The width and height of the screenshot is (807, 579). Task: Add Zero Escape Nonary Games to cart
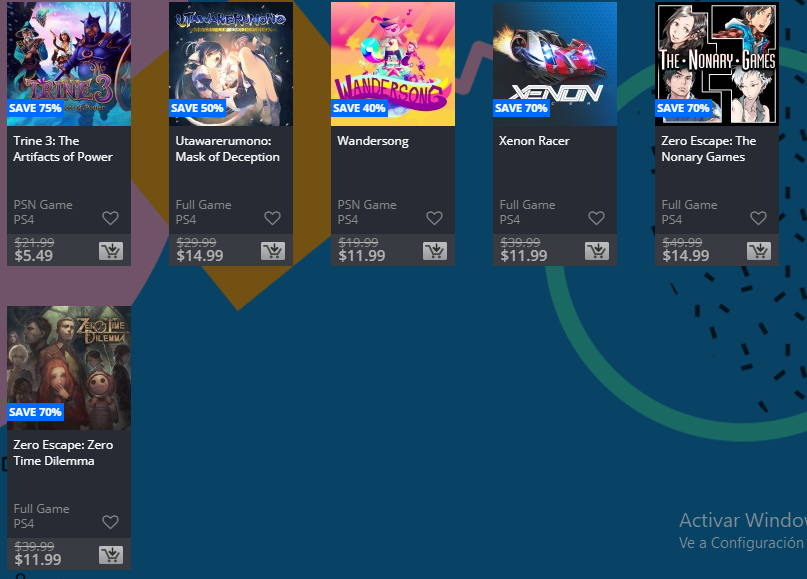pyautogui.click(x=759, y=251)
